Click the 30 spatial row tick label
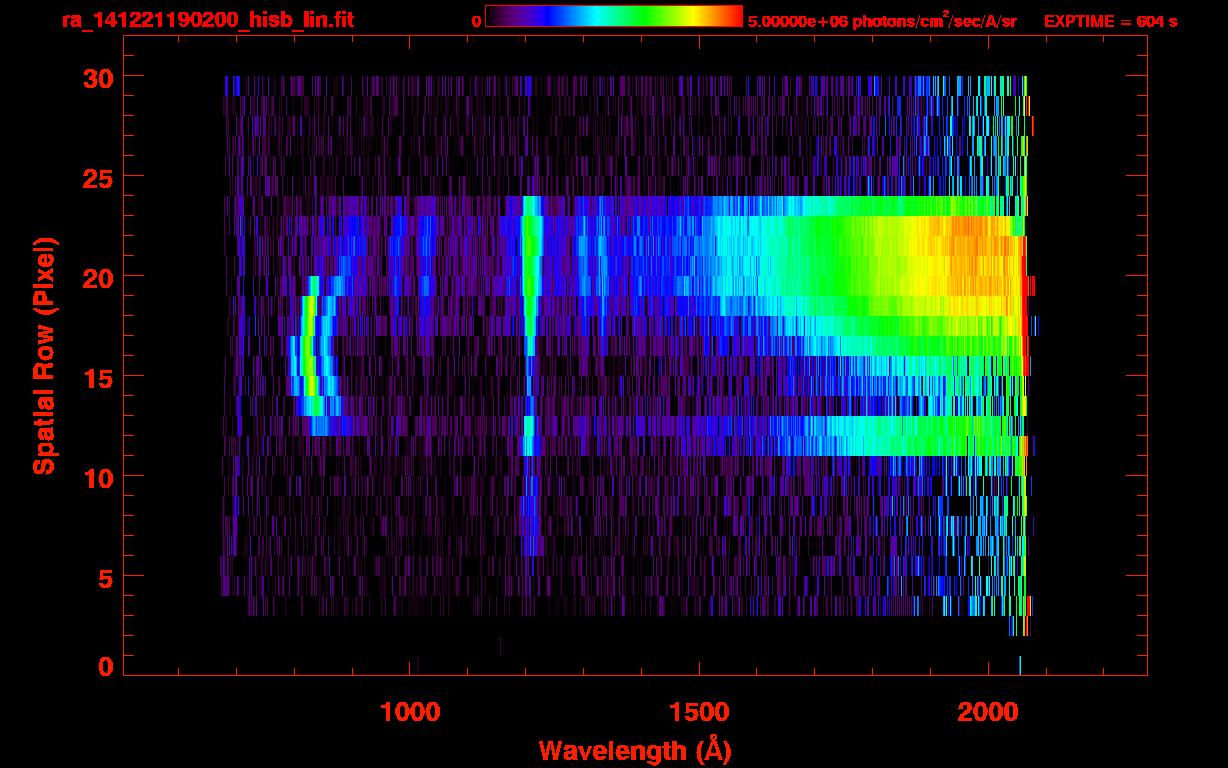 point(96,77)
